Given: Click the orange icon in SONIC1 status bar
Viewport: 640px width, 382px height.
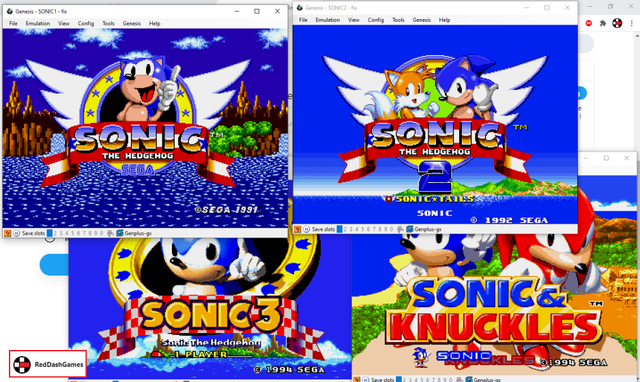Looking at the screenshot, I should coord(8,233).
